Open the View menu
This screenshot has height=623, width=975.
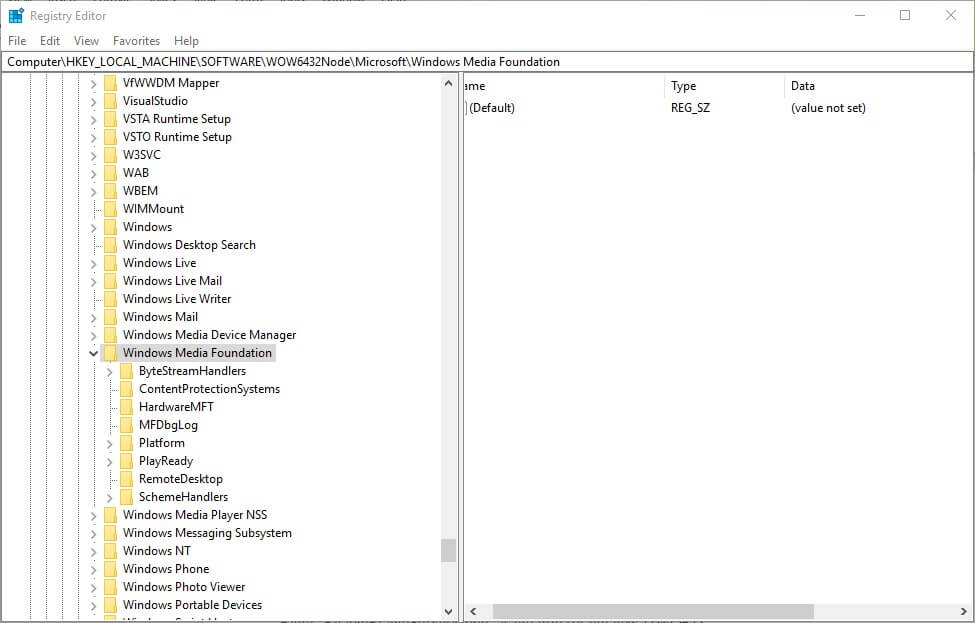pos(86,40)
